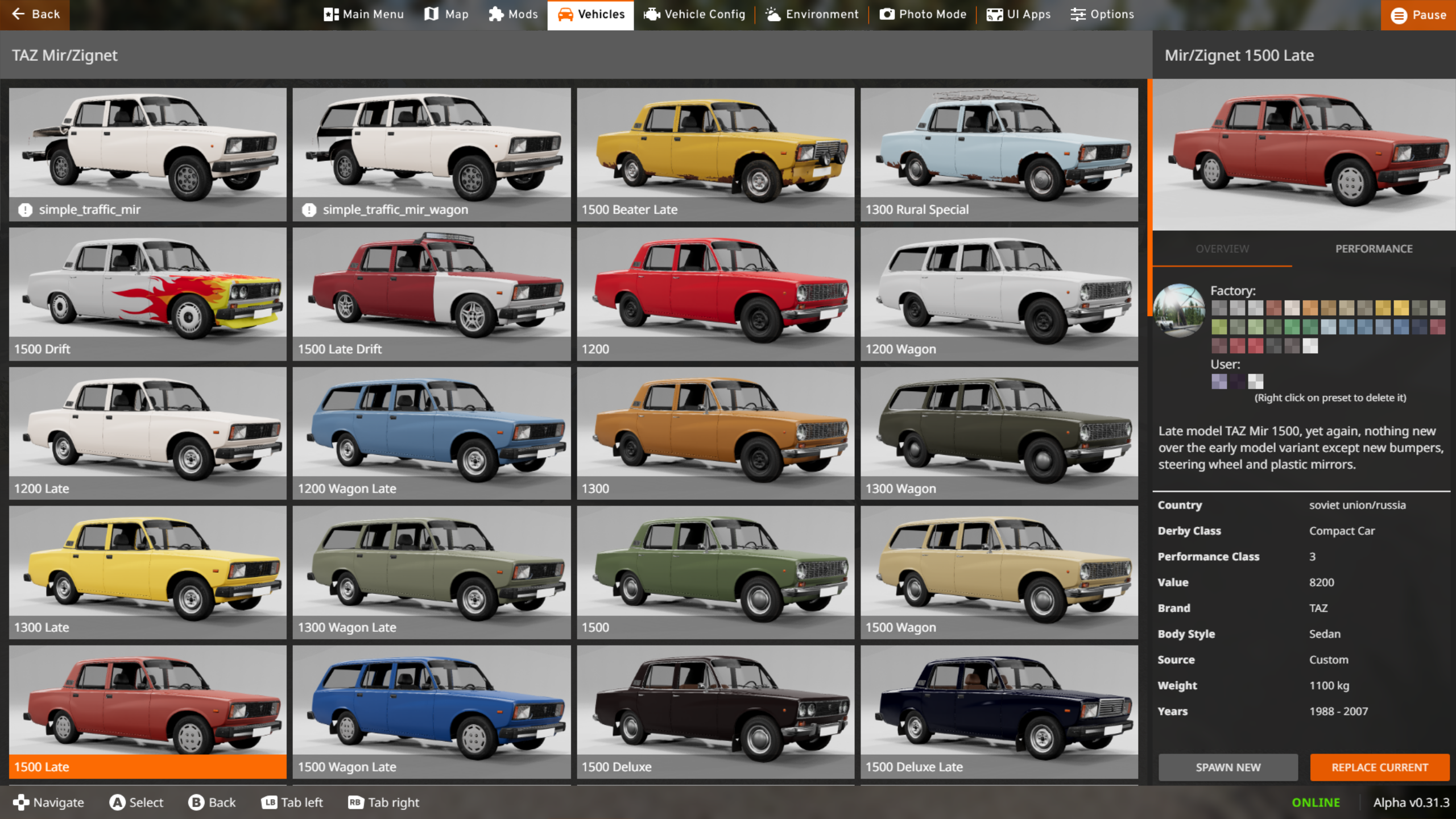Viewport: 1456px width, 819px height.
Task: Switch to the Overview tab
Action: tap(1222, 249)
